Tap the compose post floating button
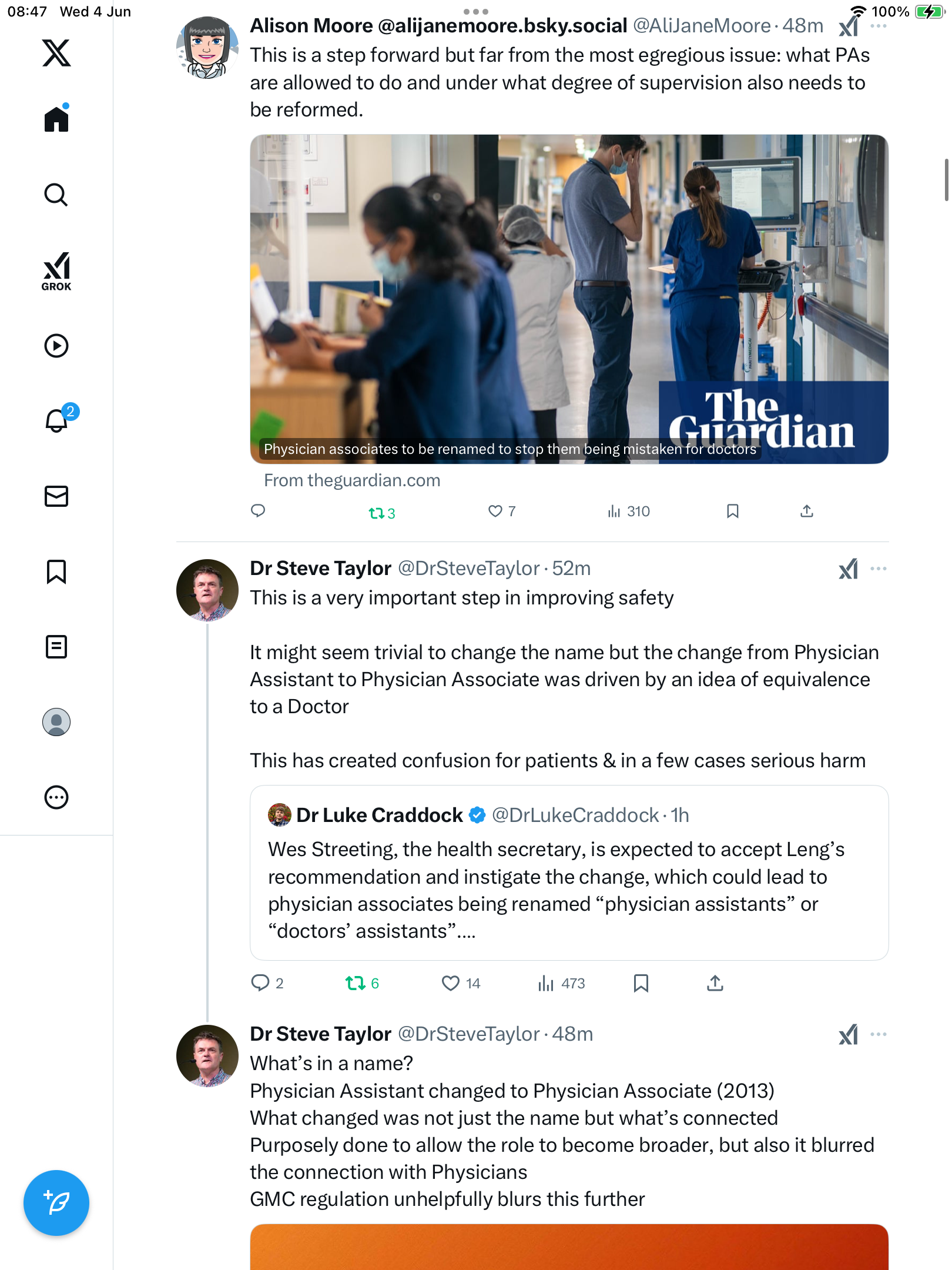This screenshot has width=952, height=1270. point(56,1203)
